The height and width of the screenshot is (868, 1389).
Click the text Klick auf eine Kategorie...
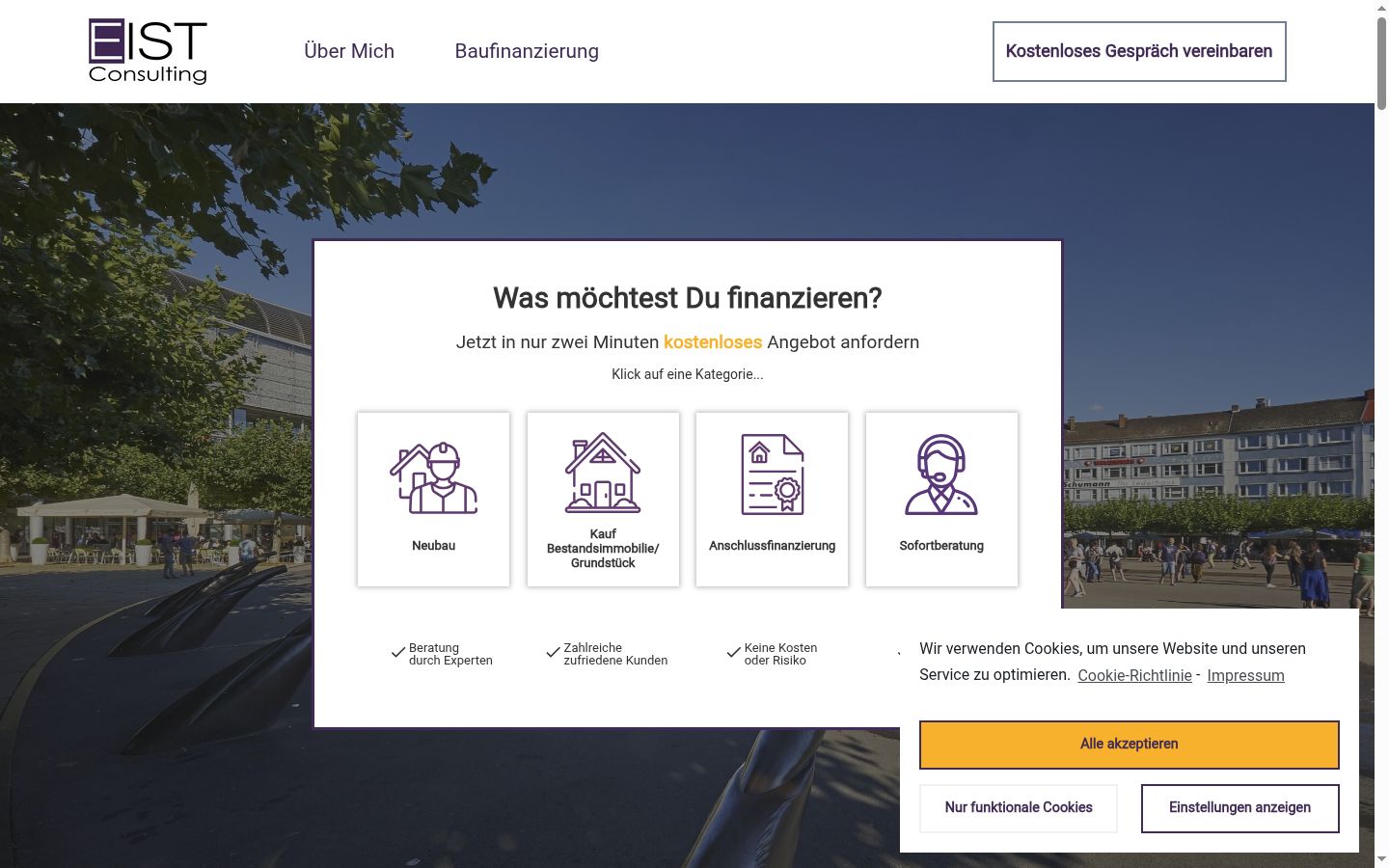point(688,374)
